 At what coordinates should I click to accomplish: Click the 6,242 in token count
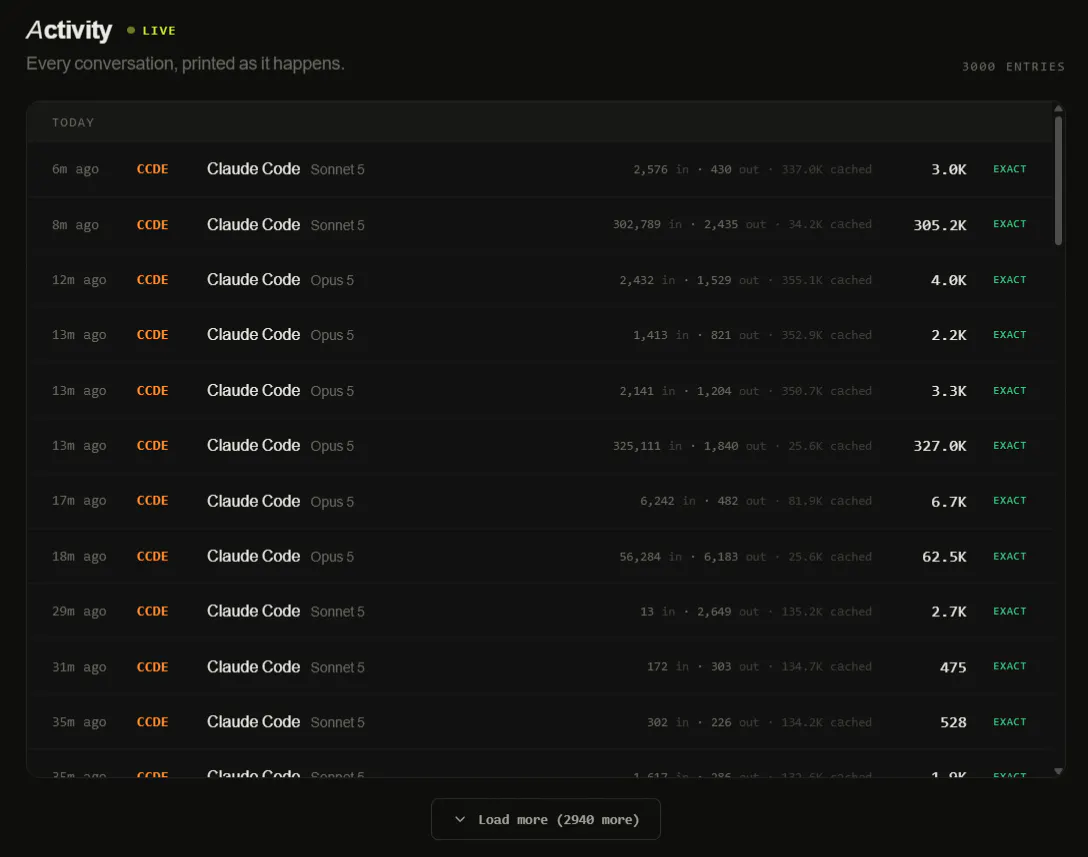point(667,501)
